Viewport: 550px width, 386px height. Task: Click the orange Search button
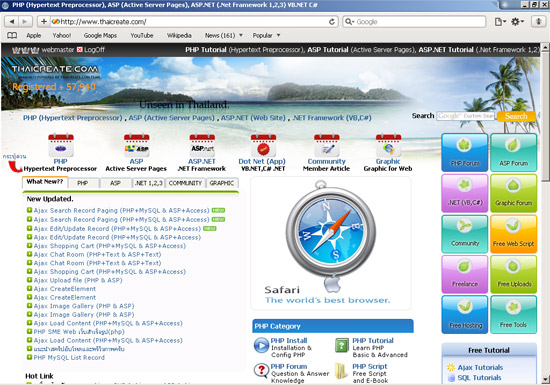[516, 116]
